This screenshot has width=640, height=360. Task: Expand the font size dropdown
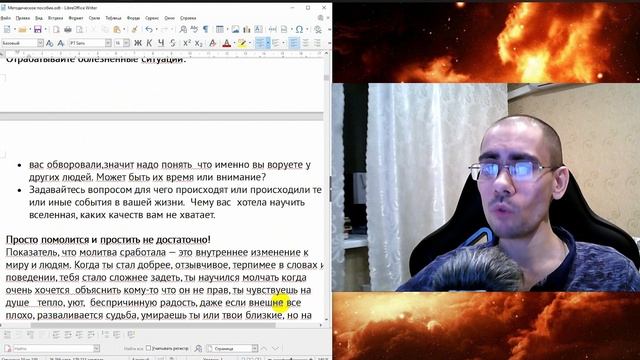point(127,43)
